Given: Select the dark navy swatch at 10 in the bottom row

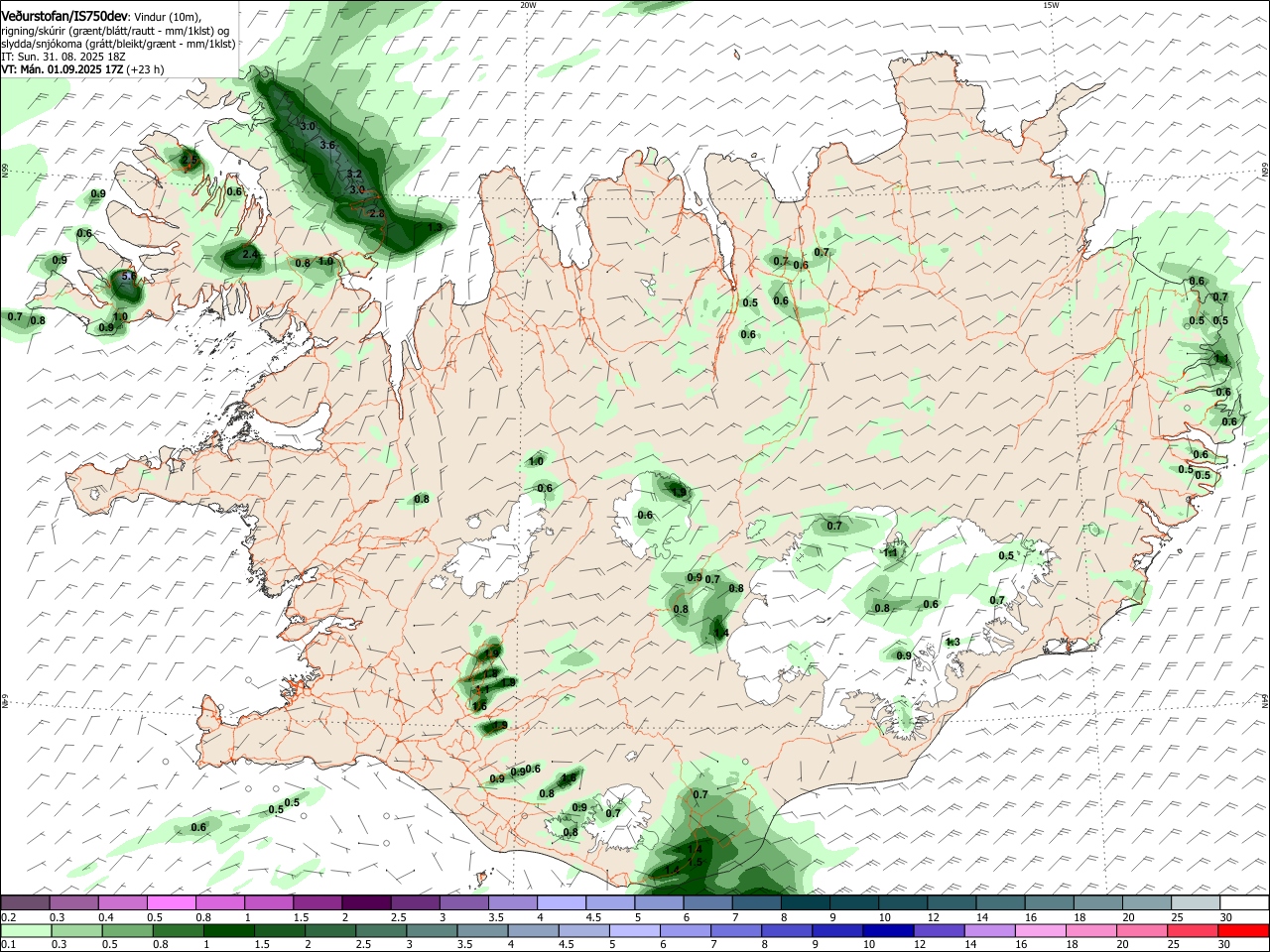Looking at the screenshot, I should click(886, 931).
